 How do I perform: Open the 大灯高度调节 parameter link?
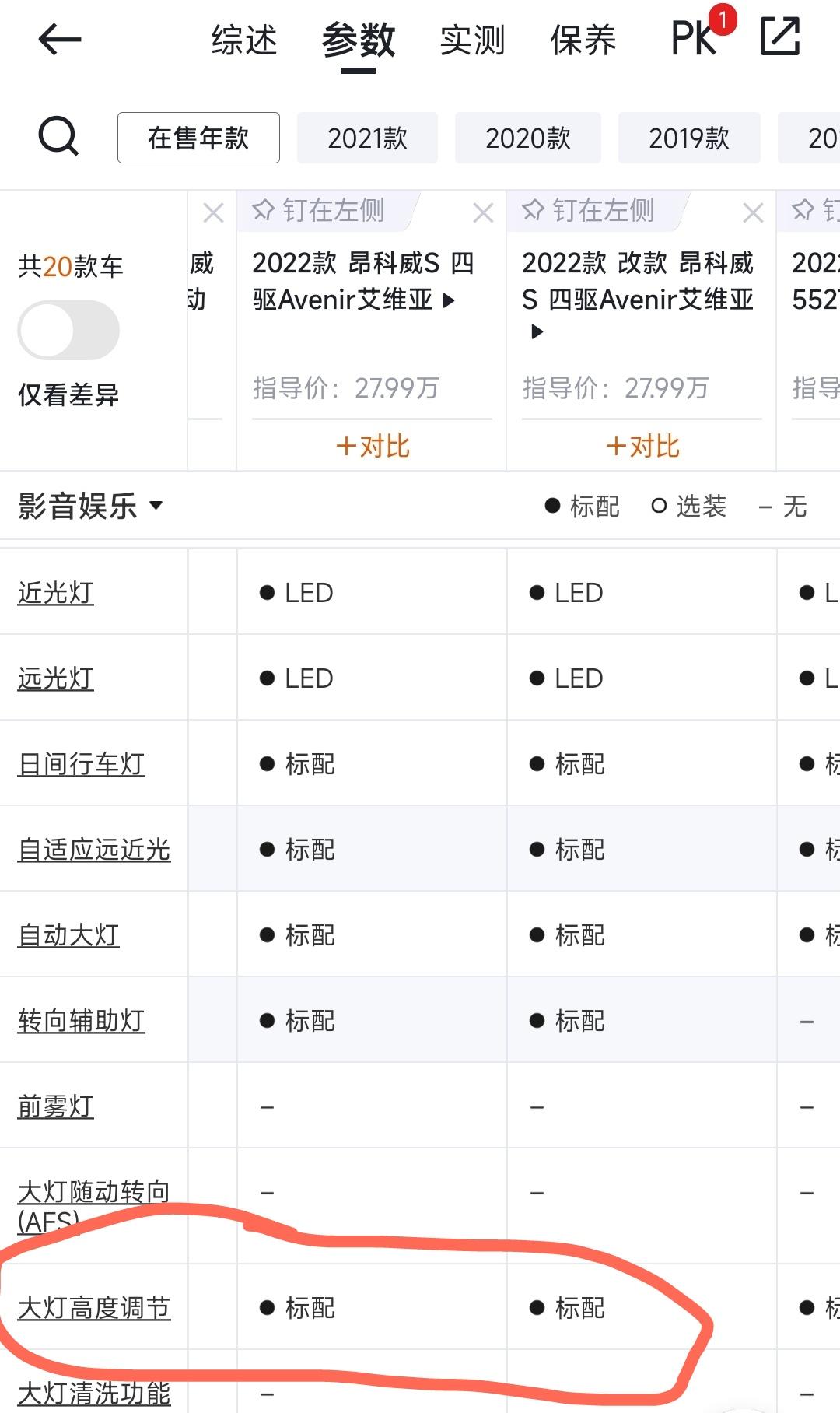click(x=94, y=1308)
